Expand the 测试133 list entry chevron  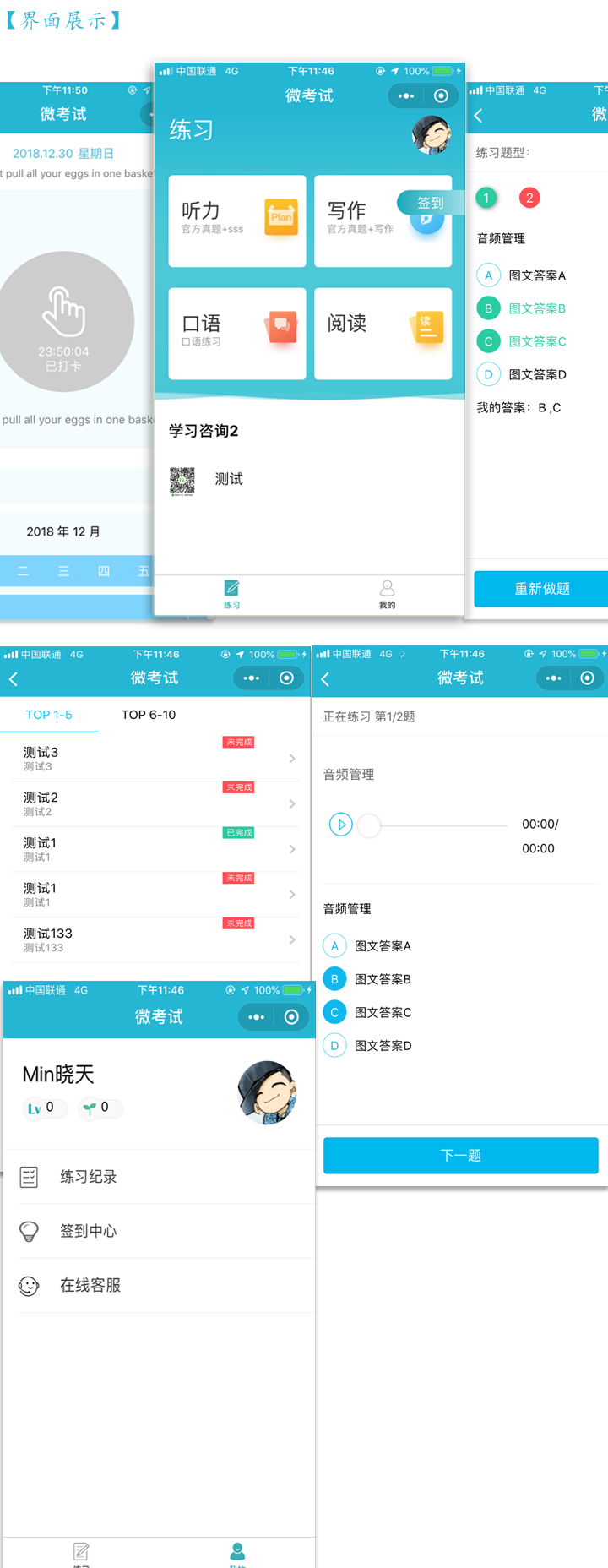point(292,939)
